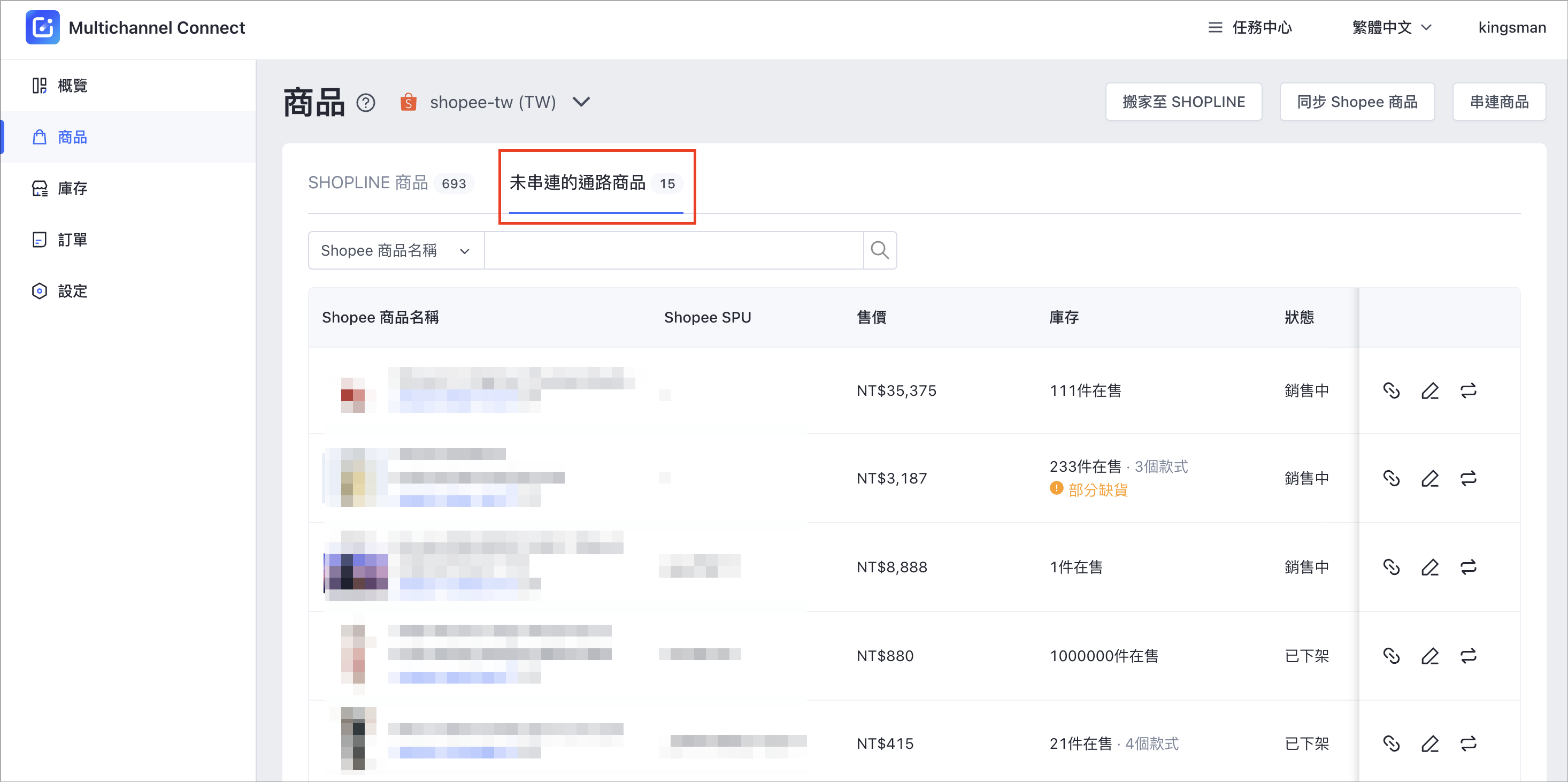
Task: Select the 未串連的通路商品 tab
Action: [x=596, y=183]
